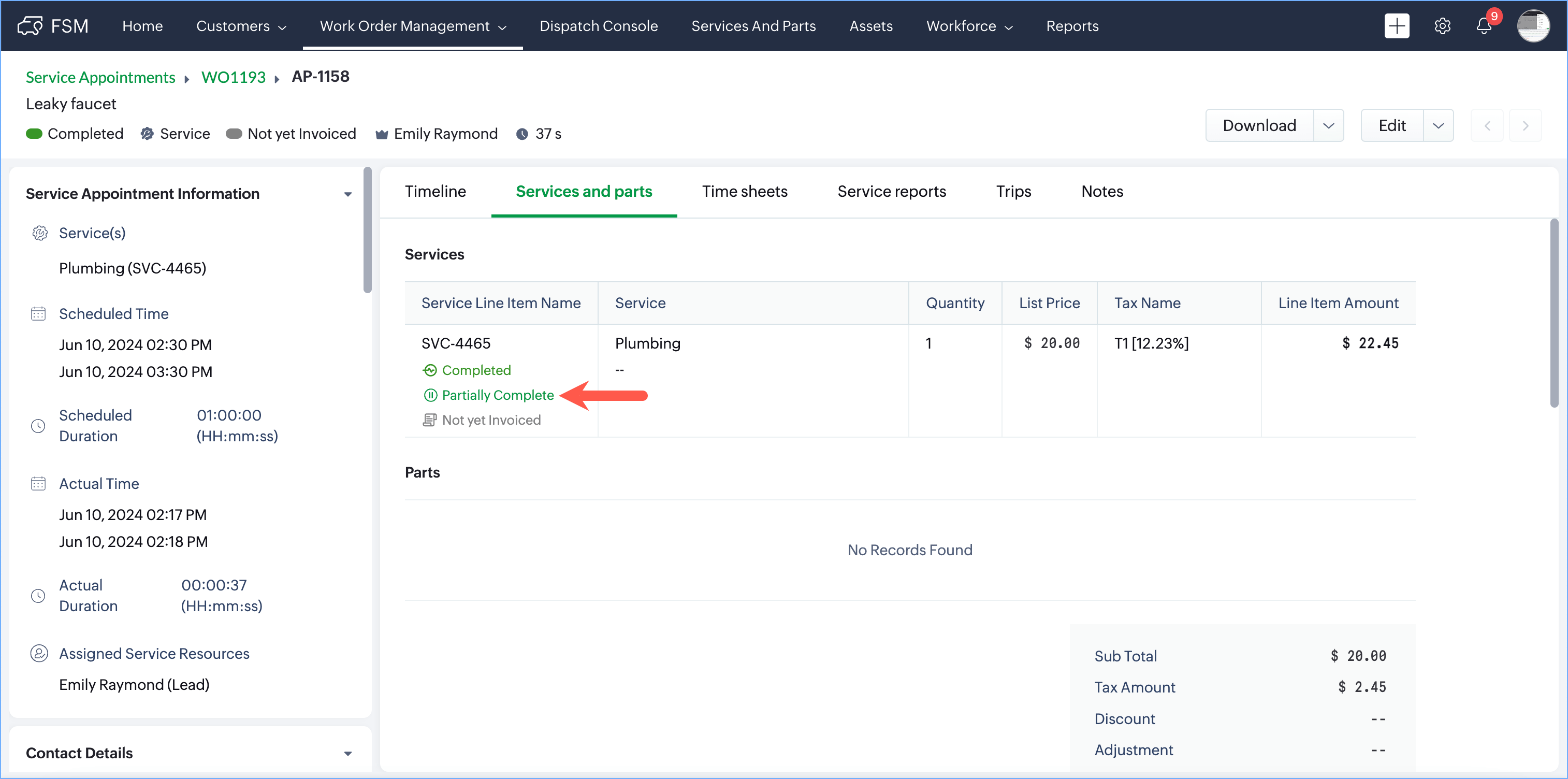This screenshot has height=779, width=1568.
Task: Open settings gear icon
Action: coord(1442,26)
